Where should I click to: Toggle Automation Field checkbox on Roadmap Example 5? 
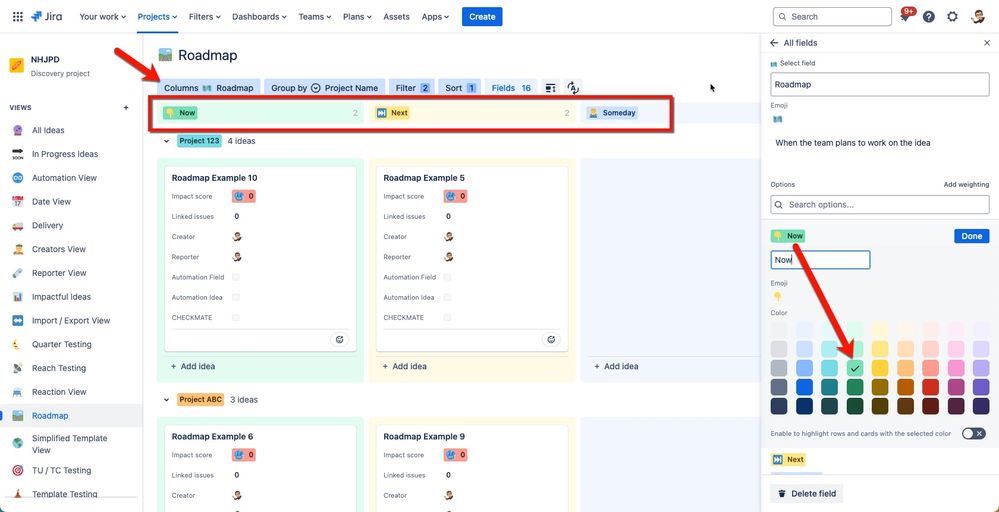447,277
